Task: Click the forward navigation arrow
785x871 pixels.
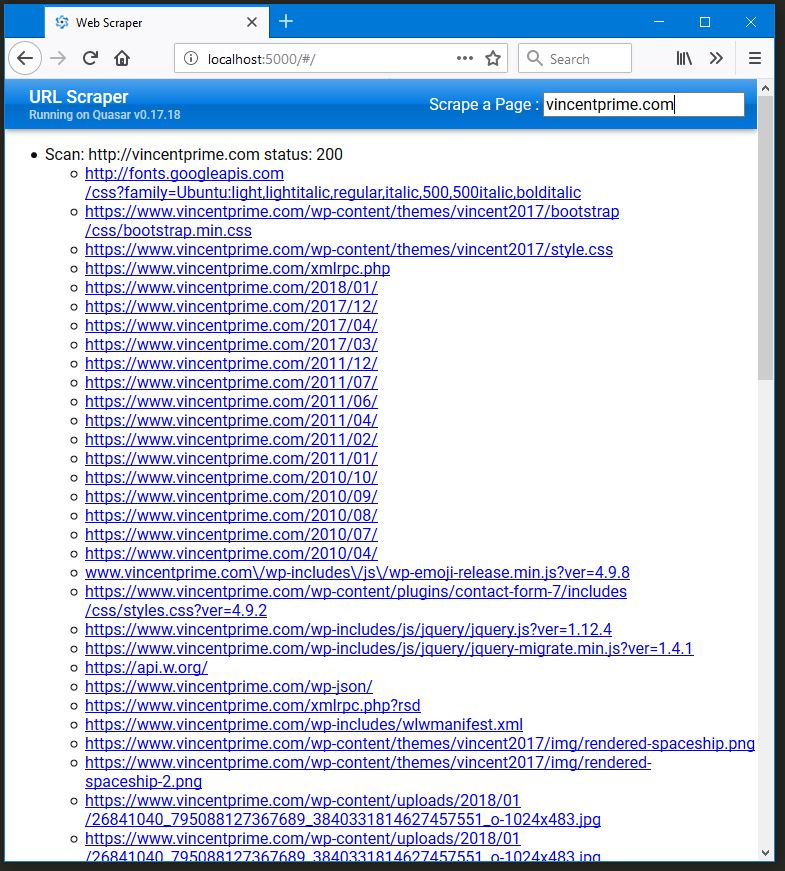Action: point(58,58)
